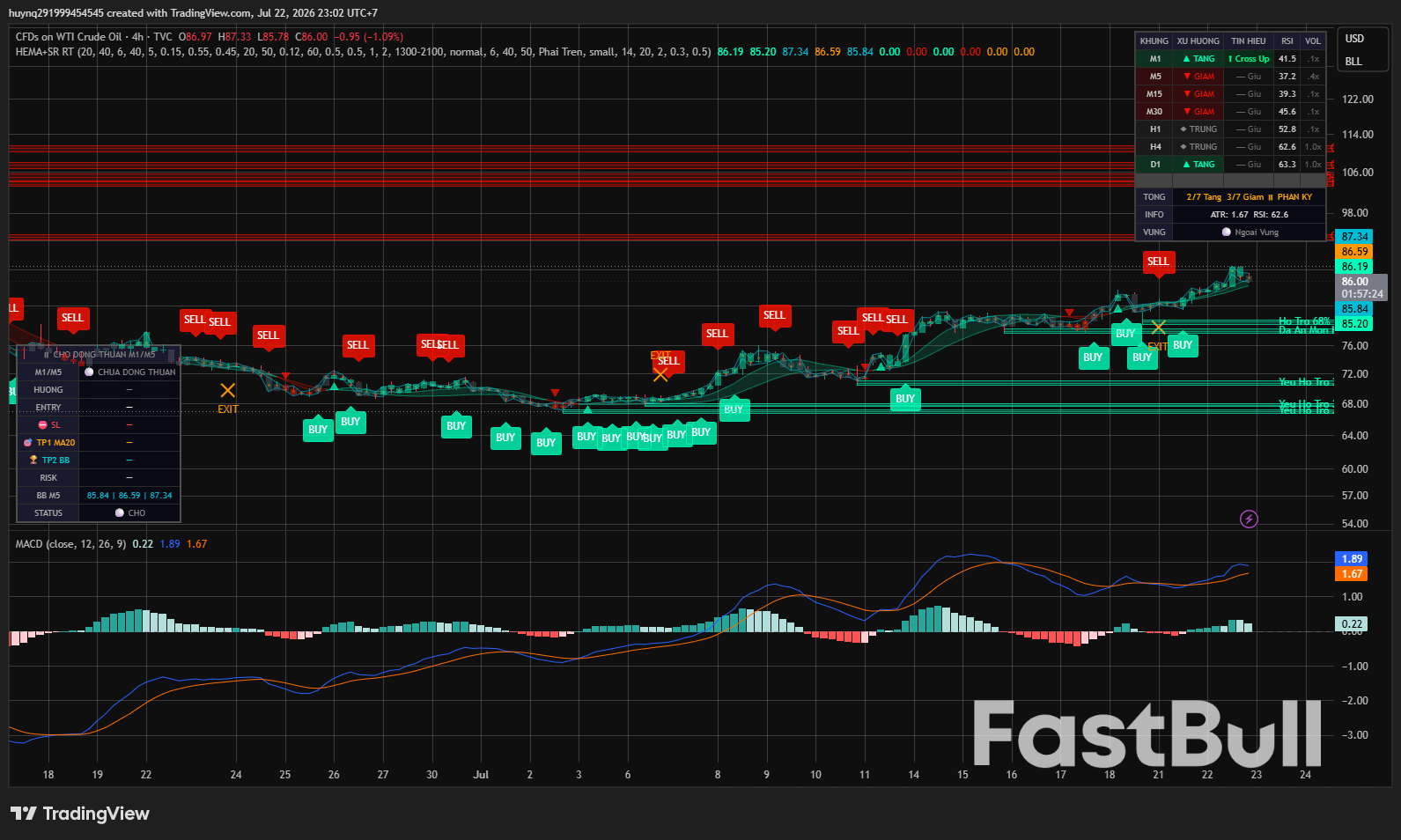1401x840 pixels.
Task: Select the CFDs on WTI Crude Oil symbol title
Action: pyautogui.click(x=68, y=37)
